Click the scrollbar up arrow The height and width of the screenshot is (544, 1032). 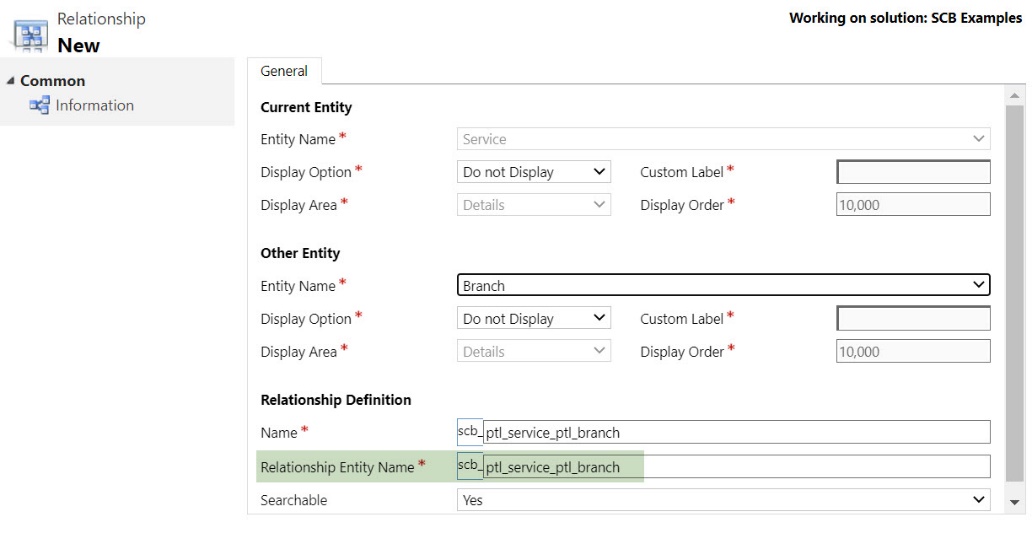pyautogui.click(x=1014, y=95)
